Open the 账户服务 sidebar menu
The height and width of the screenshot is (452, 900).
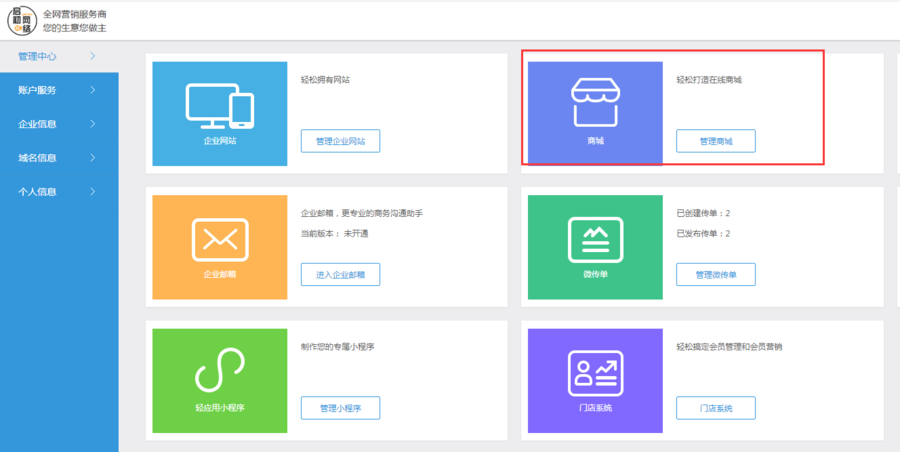pyautogui.click(x=38, y=90)
